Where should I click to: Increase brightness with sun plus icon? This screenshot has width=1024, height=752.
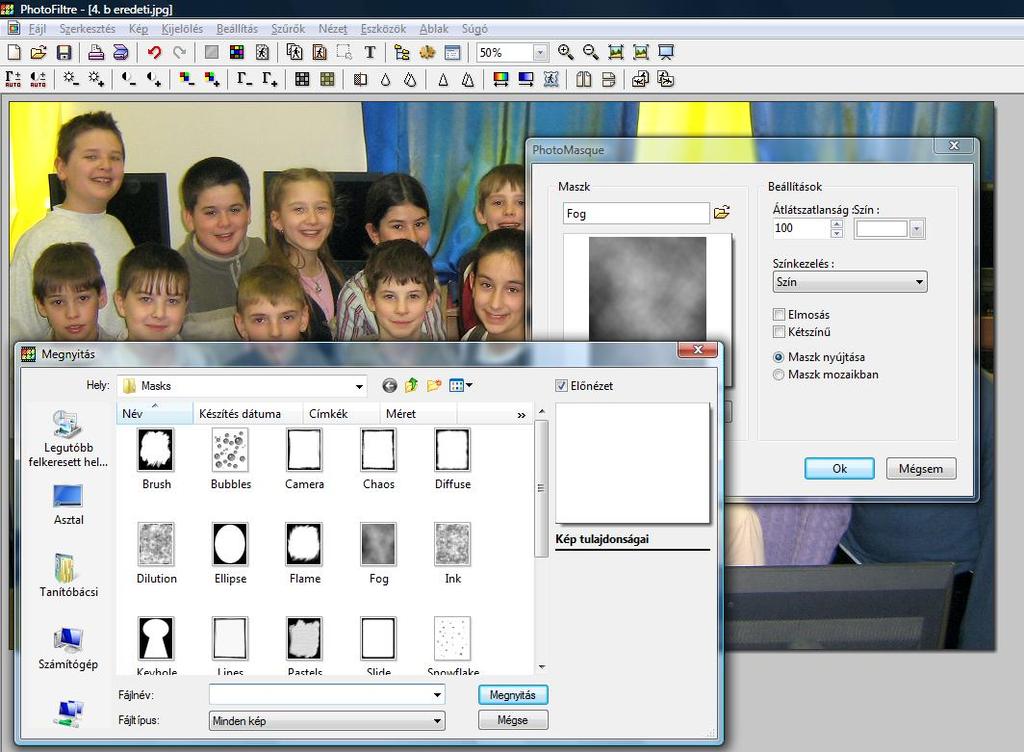coord(96,80)
